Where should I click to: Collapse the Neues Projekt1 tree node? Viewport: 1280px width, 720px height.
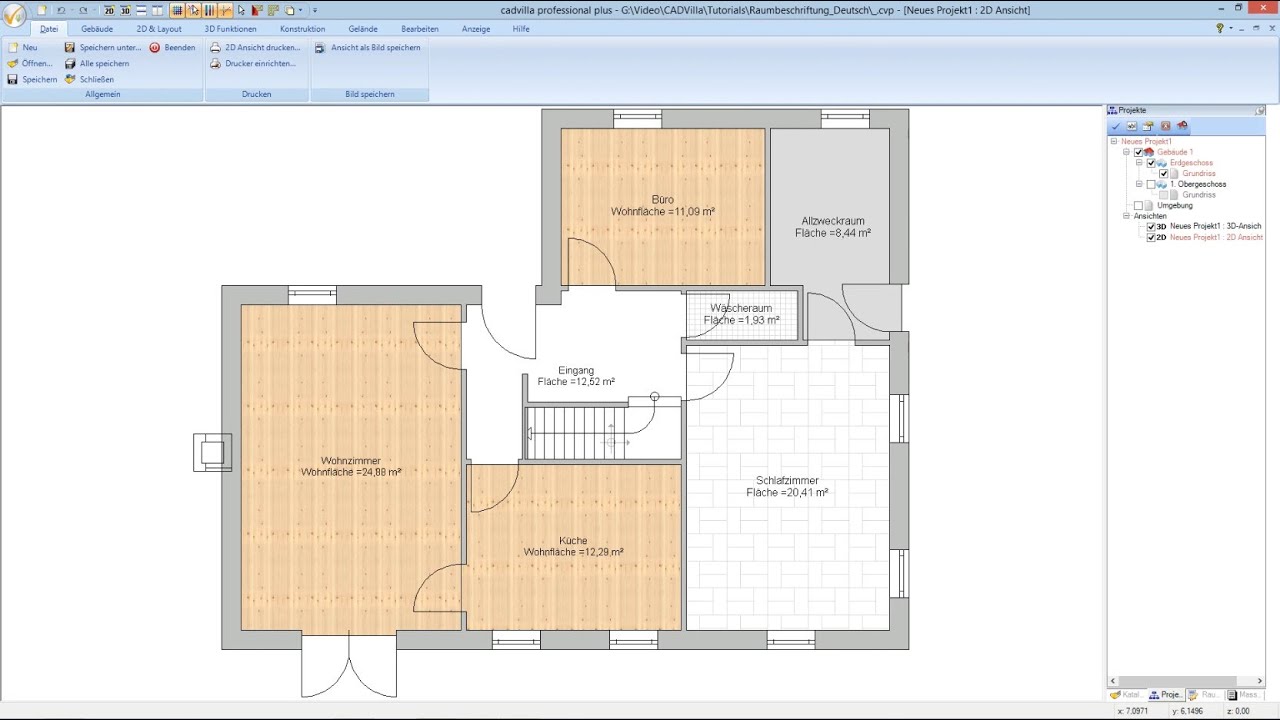click(x=1114, y=141)
